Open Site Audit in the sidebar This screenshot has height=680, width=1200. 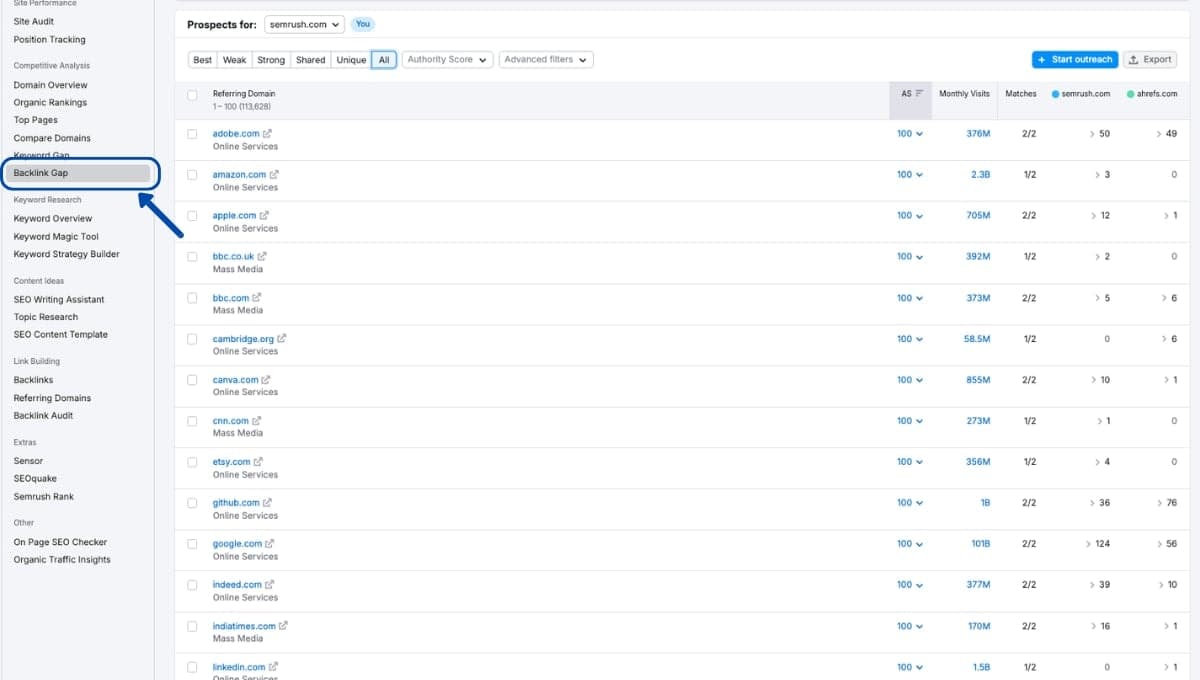tap(34, 21)
